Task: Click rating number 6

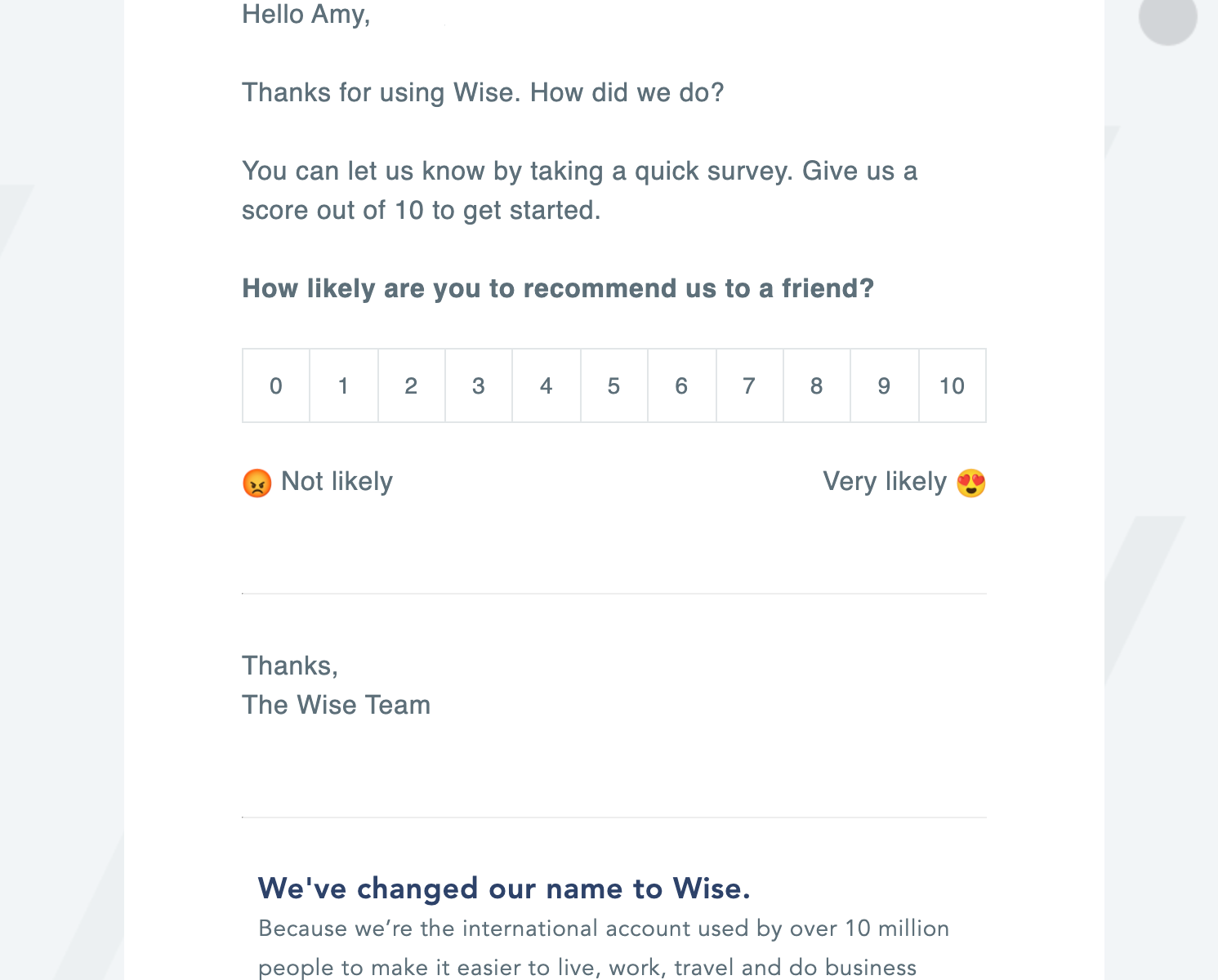Action: pos(681,385)
